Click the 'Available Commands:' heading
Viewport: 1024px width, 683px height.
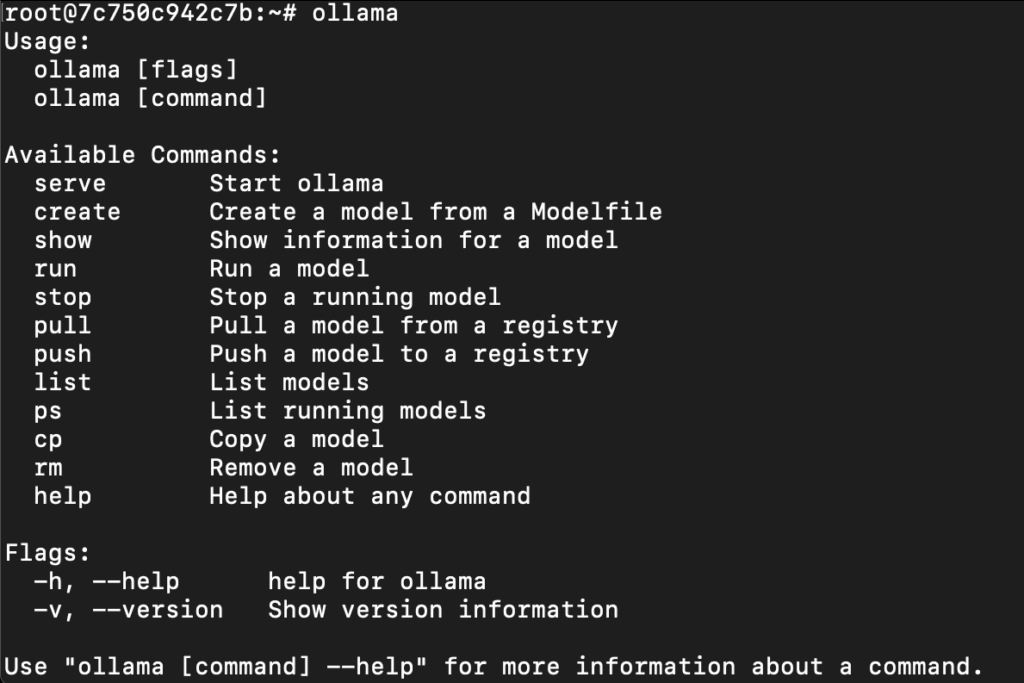click(142, 155)
